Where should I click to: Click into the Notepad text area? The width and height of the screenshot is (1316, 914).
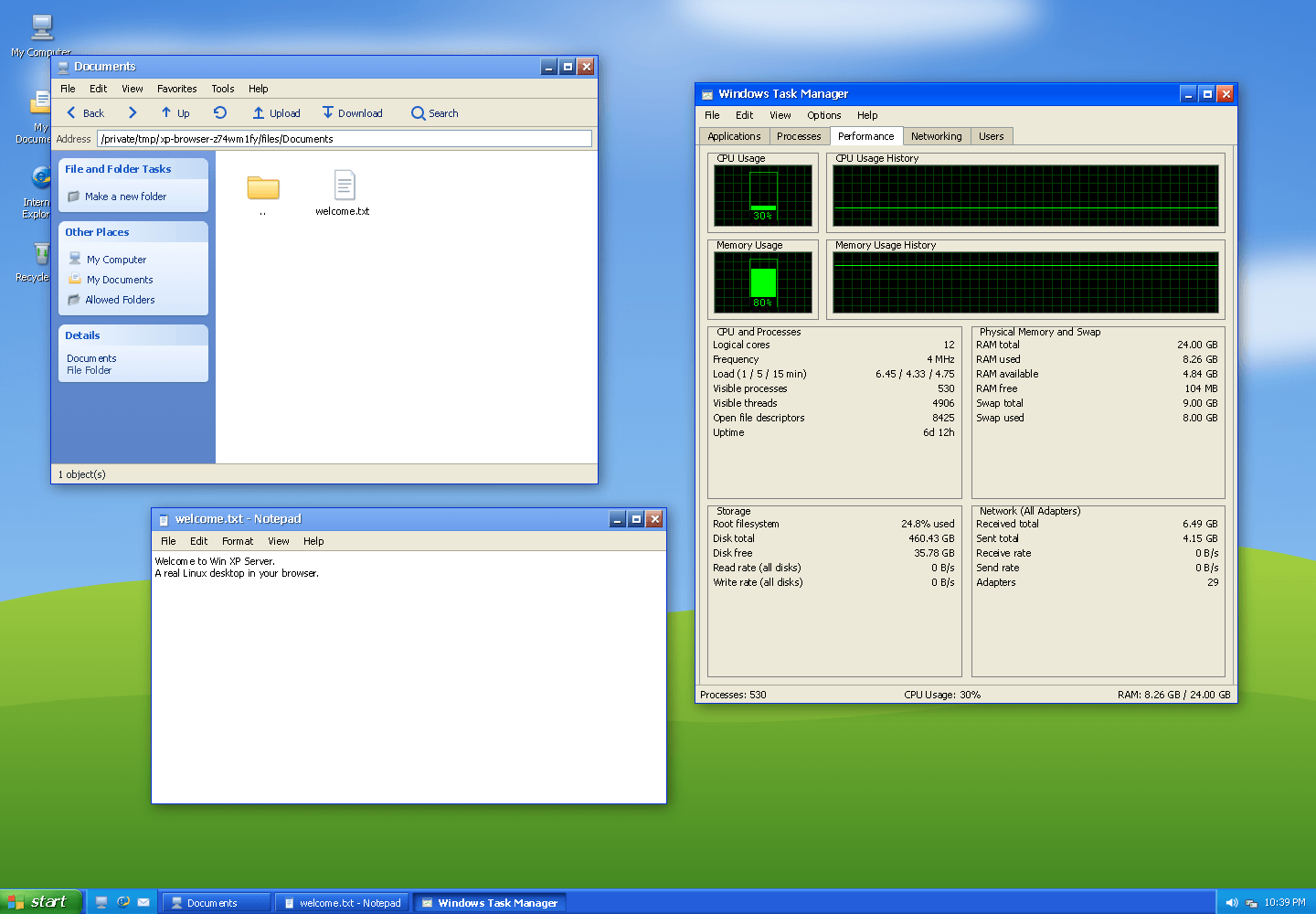tap(409, 677)
